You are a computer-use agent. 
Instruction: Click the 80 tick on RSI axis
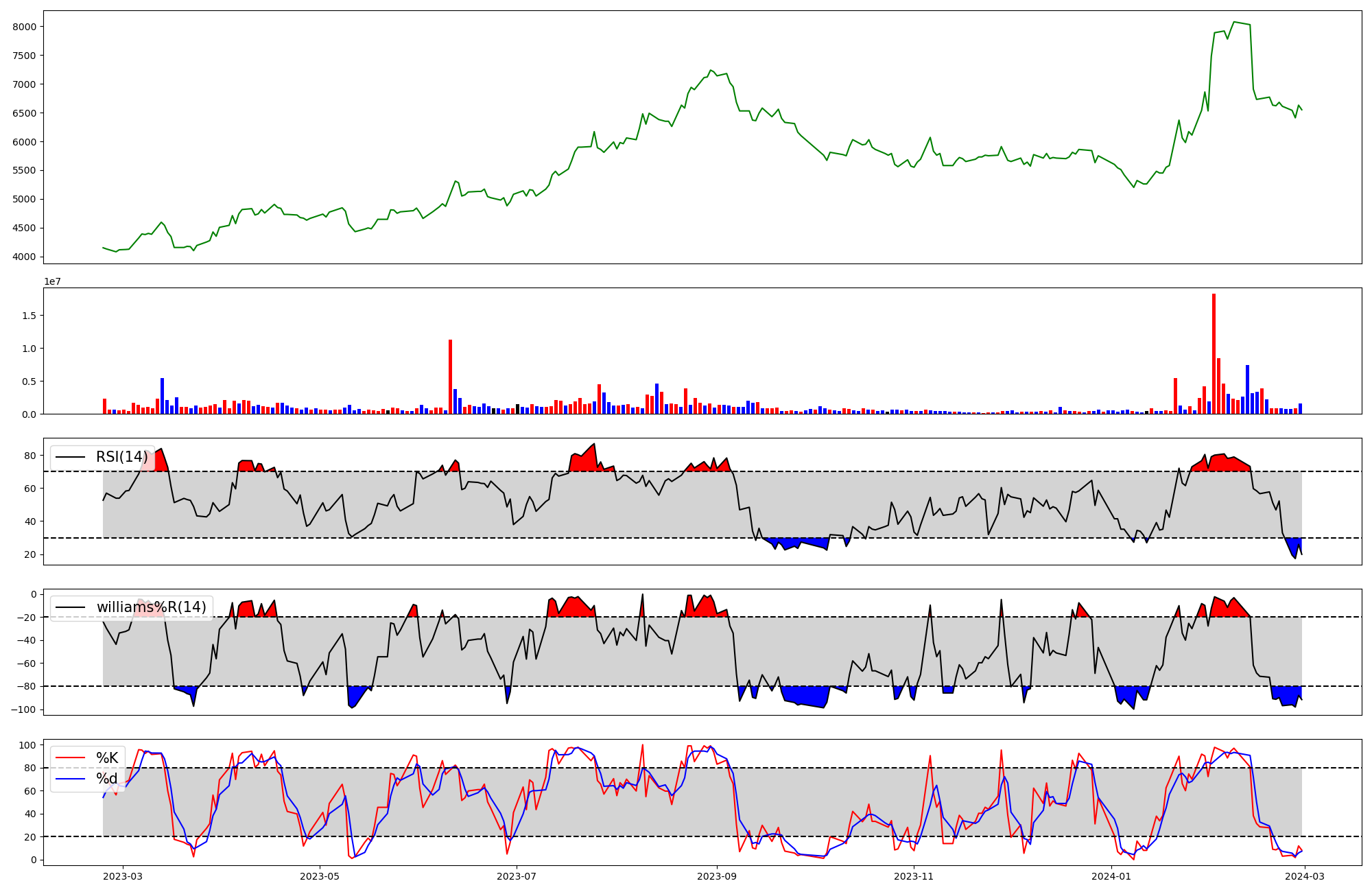[x=29, y=456]
